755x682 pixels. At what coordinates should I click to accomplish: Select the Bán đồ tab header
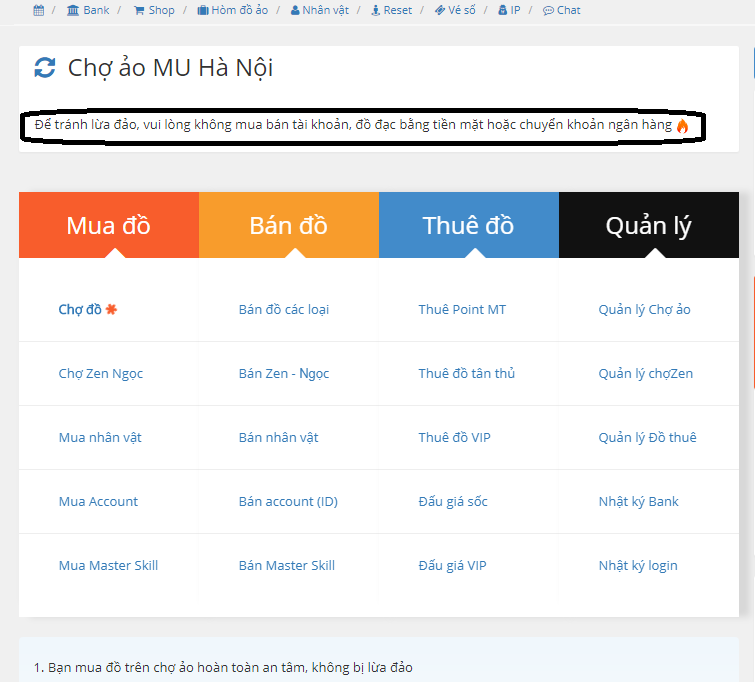[x=289, y=225]
